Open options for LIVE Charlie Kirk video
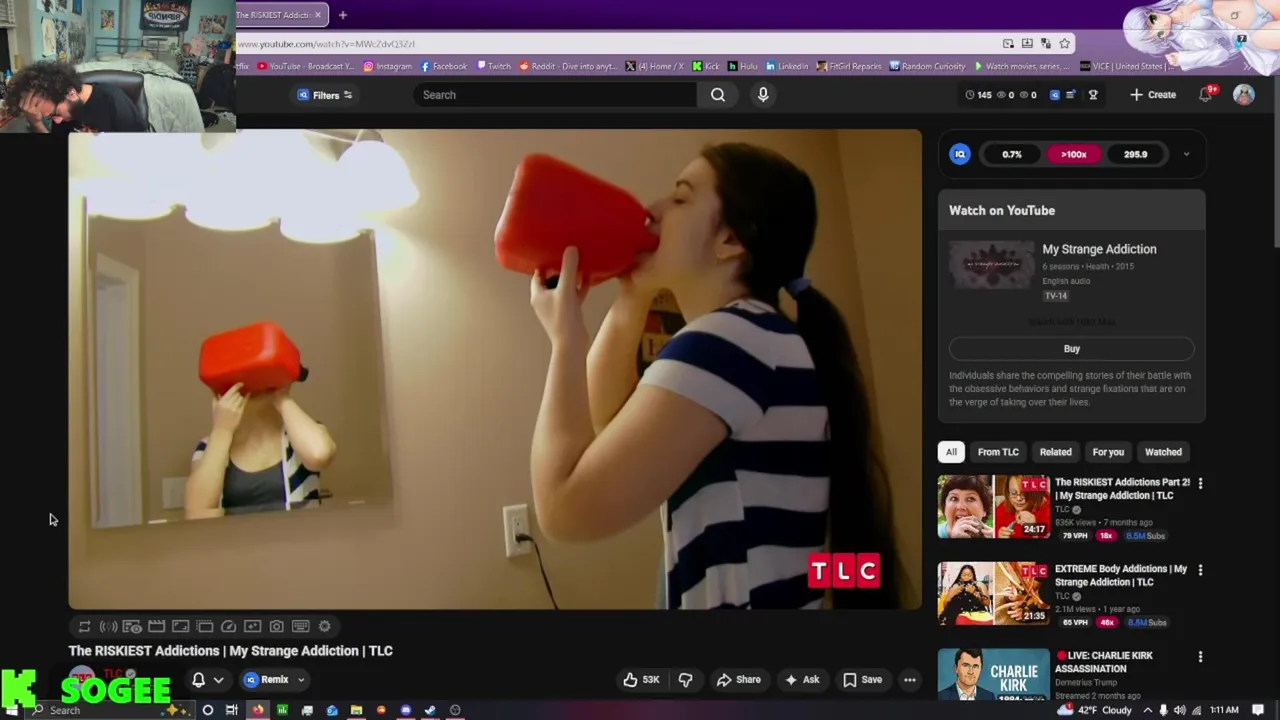 [x=1200, y=657]
